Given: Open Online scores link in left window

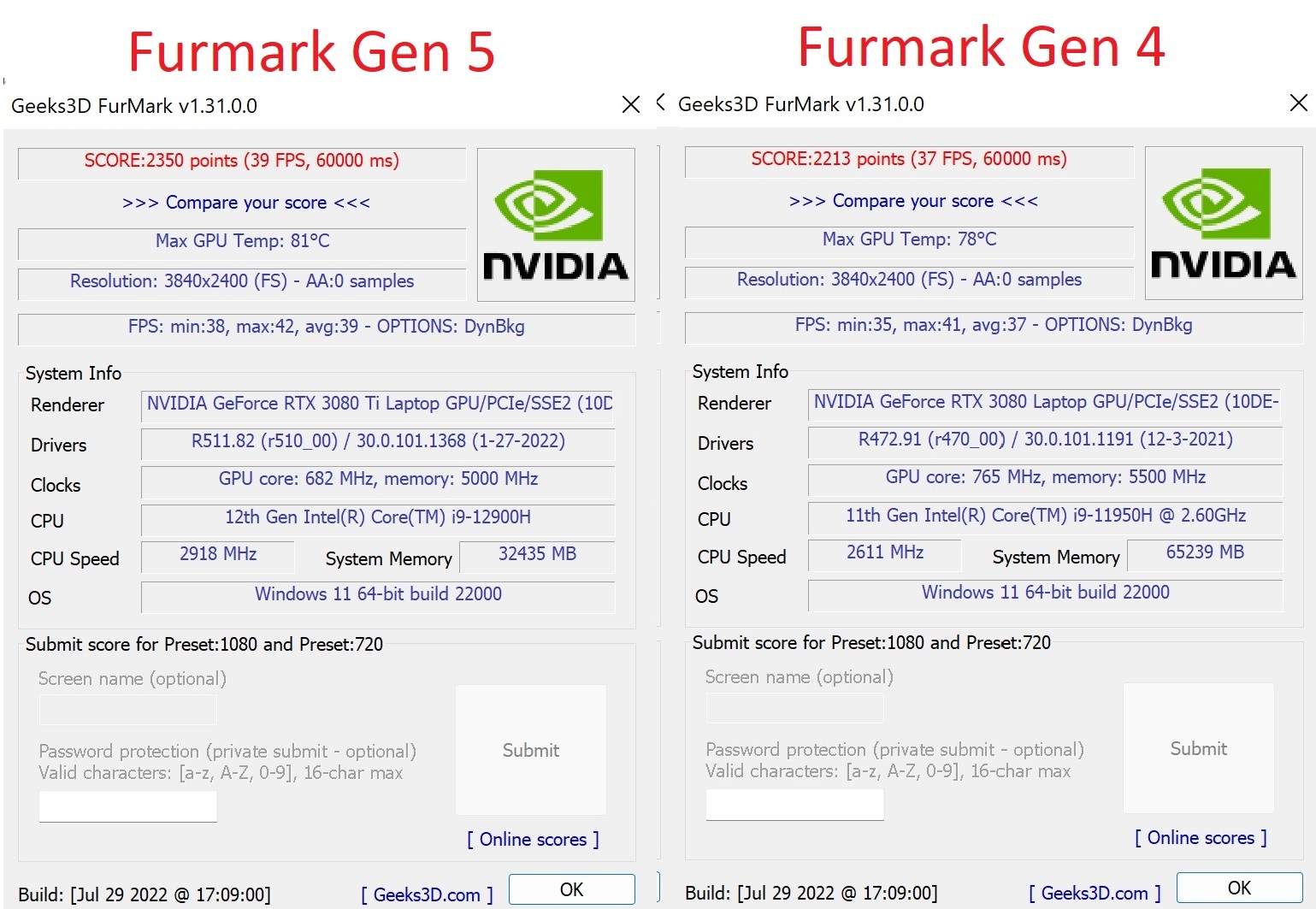Looking at the screenshot, I should pos(533,840).
